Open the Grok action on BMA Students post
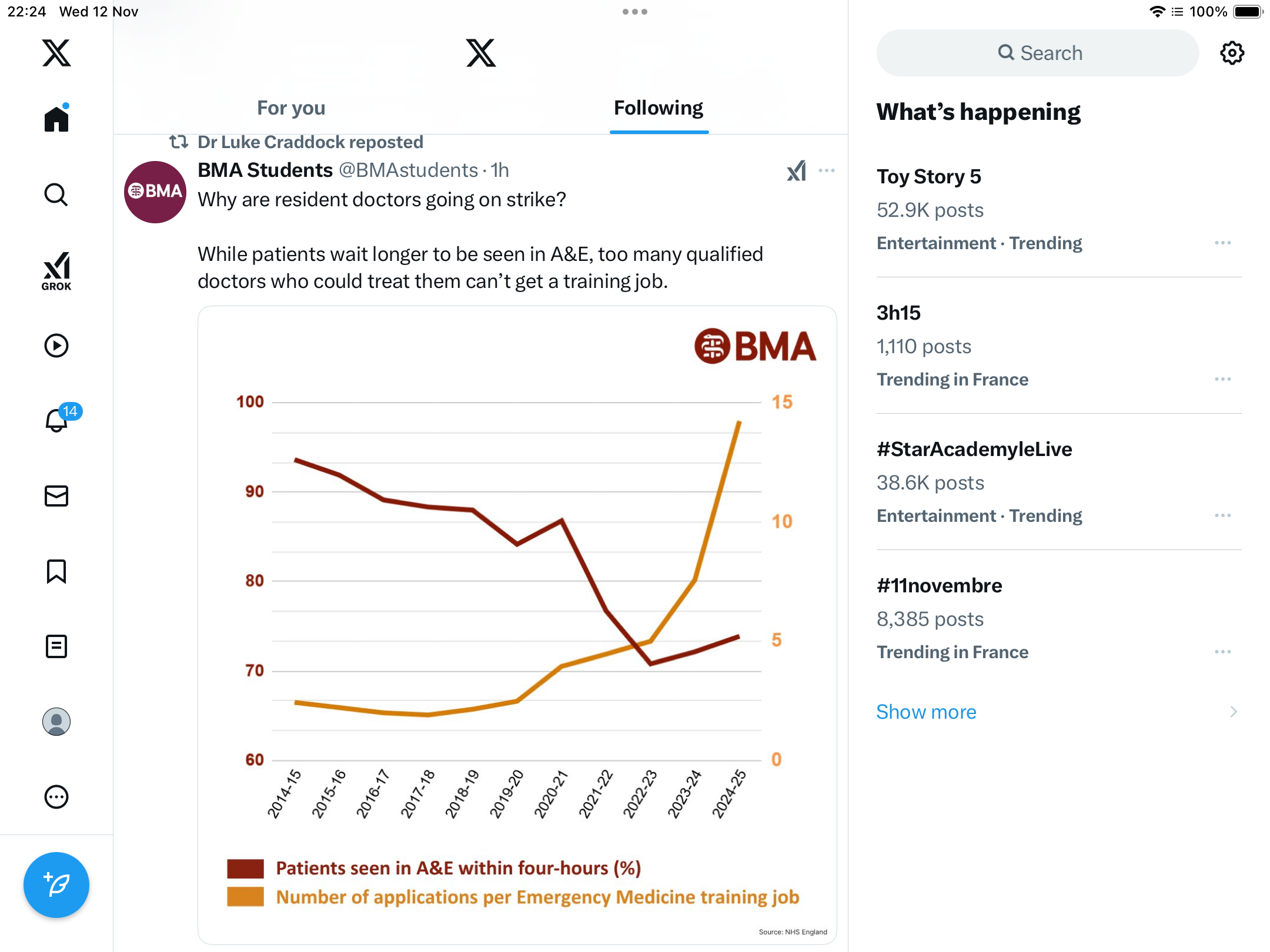The width and height of the screenshot is (1270, 952). point(797,171)
